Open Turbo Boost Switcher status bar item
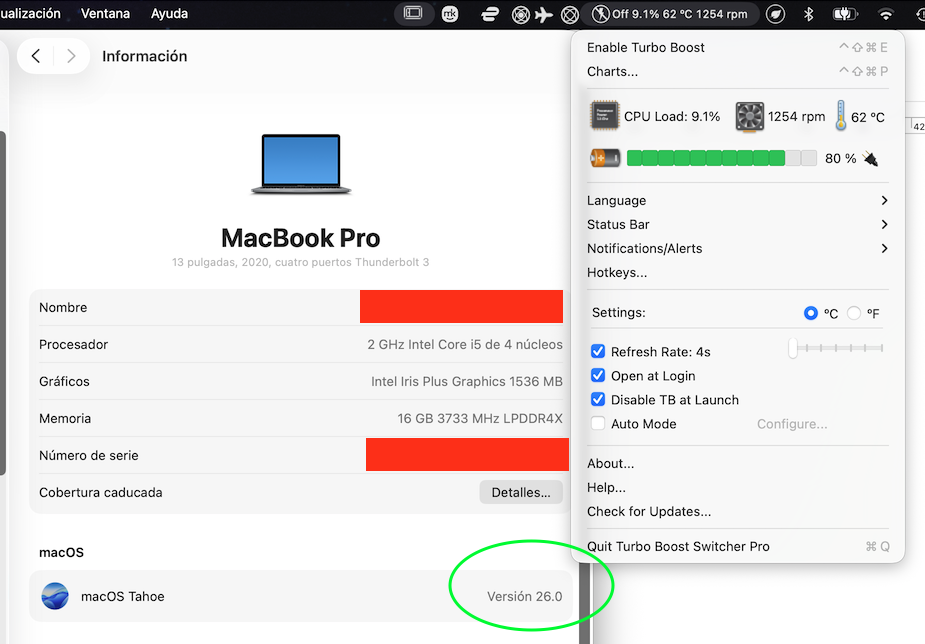The width and height of the screenshot is (925, 644). [670, 14]
